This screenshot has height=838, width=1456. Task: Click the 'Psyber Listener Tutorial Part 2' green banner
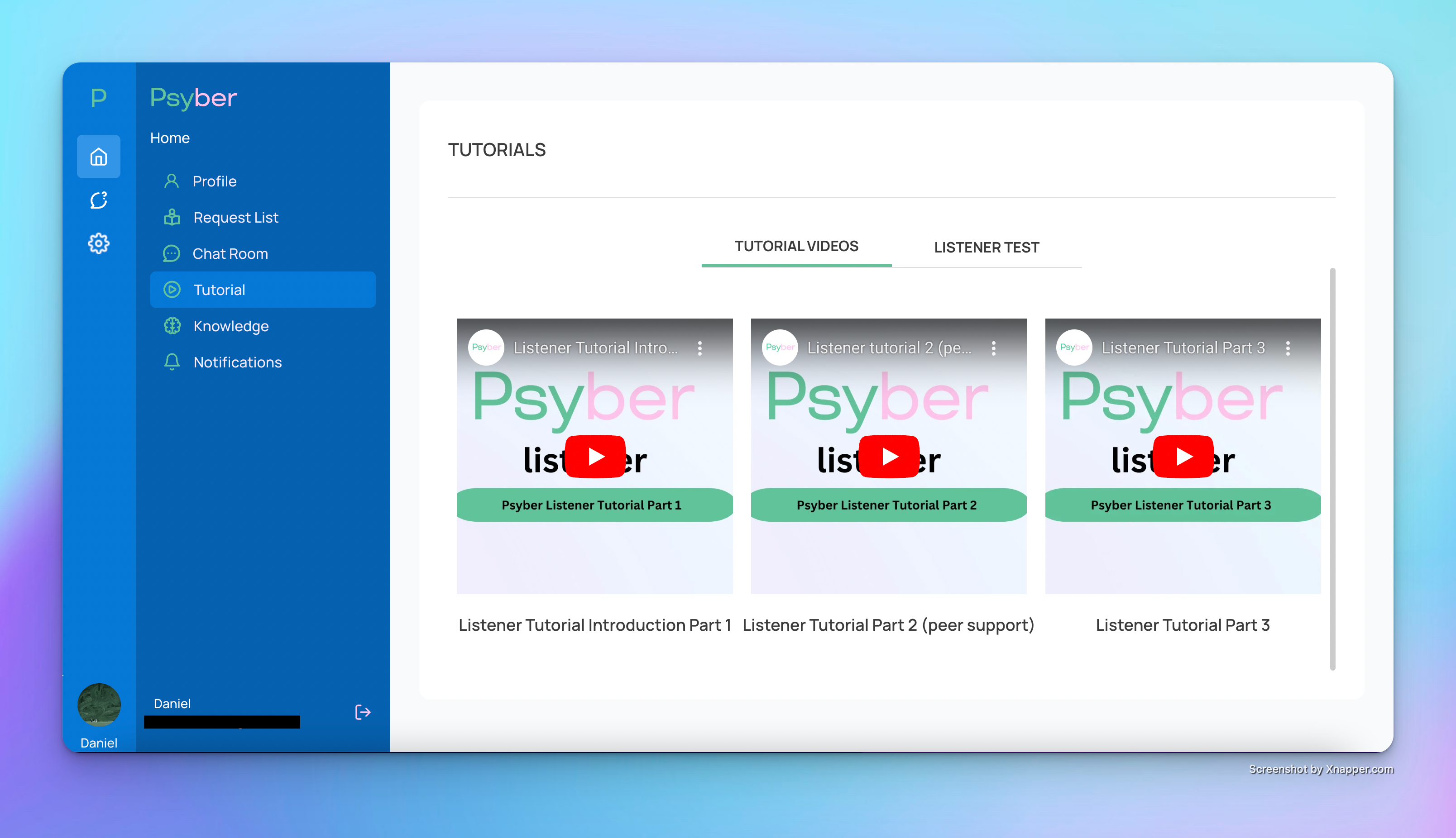[x=888, y=505]
